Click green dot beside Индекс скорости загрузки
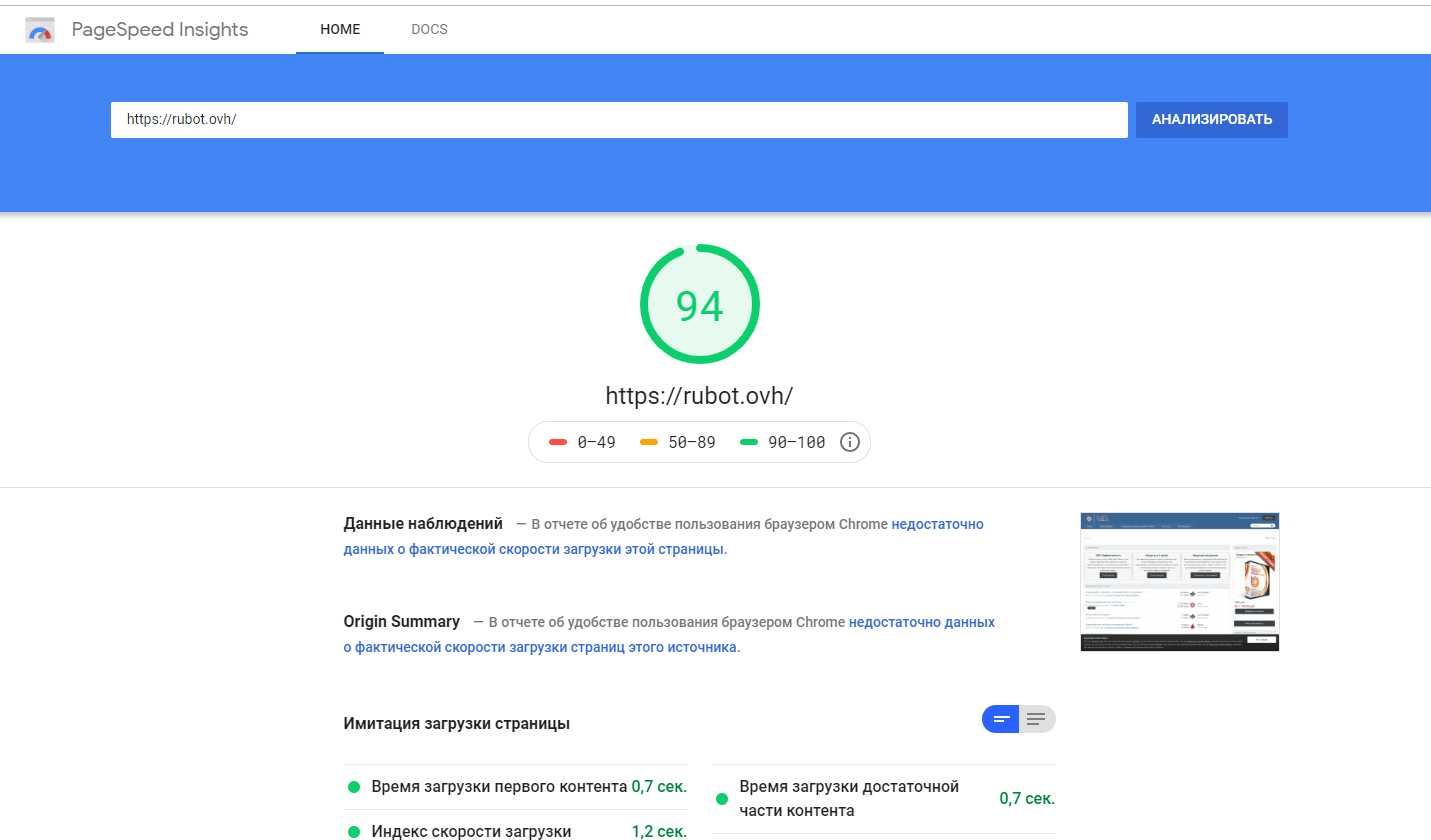This screenshot has width=1431, height=840. 353,832
